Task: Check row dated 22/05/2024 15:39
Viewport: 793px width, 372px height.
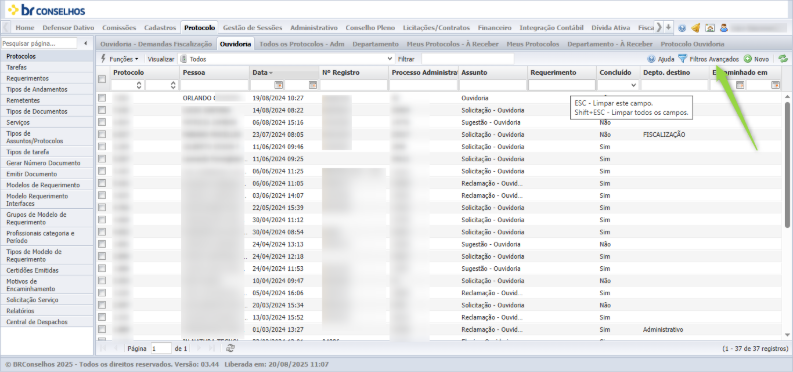Action: pos(102,207)
